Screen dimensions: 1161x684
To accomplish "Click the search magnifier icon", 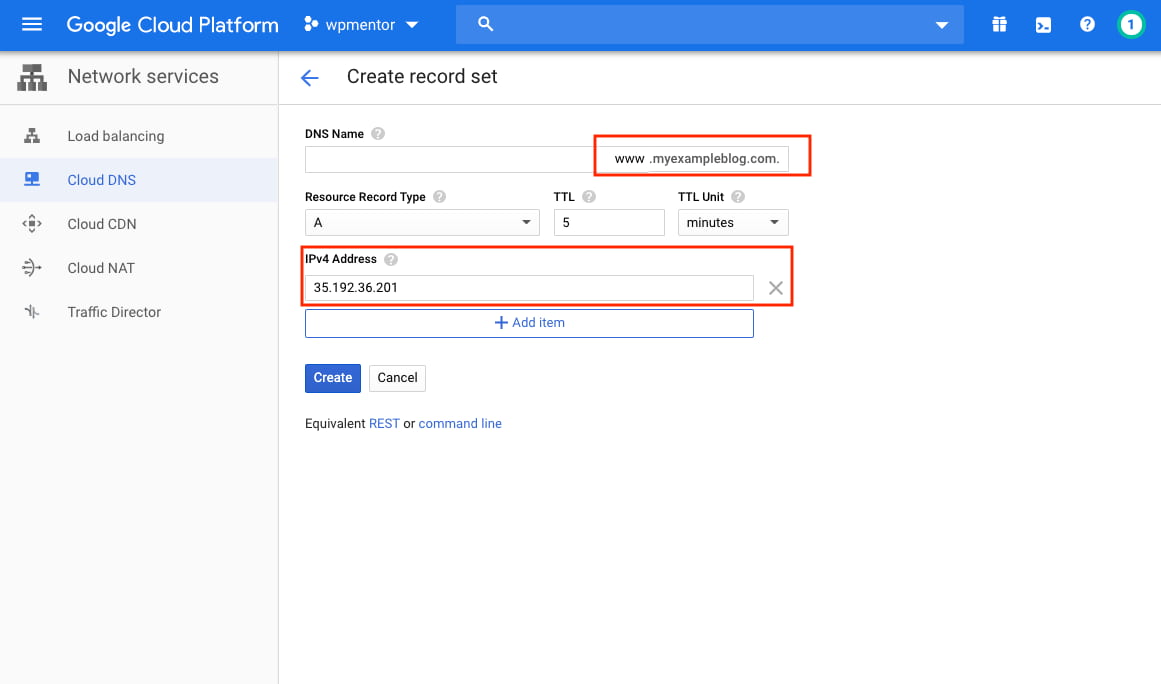I will coord(485,24).
